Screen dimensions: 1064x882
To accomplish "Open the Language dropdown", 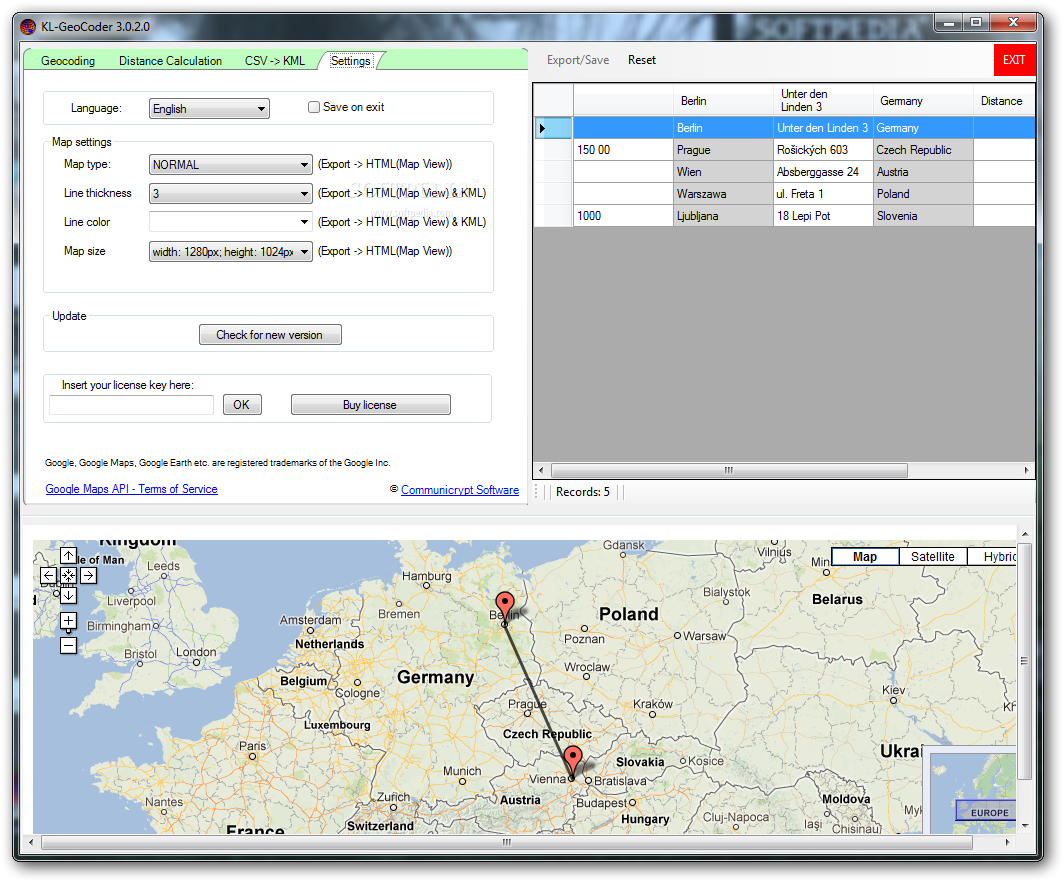I will pyautogui.click(x=209, y=109).
